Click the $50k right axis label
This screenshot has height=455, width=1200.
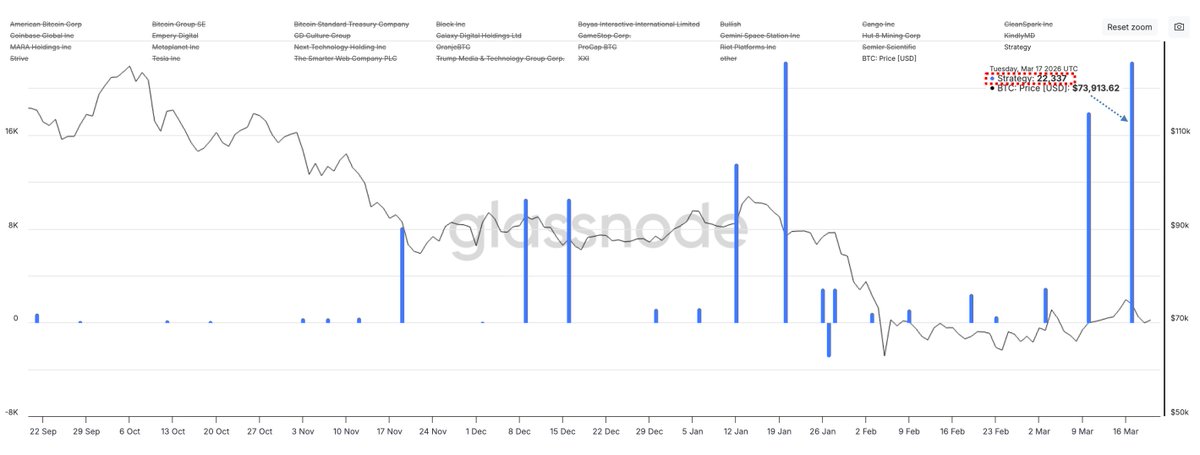[x=1178, y=412]
